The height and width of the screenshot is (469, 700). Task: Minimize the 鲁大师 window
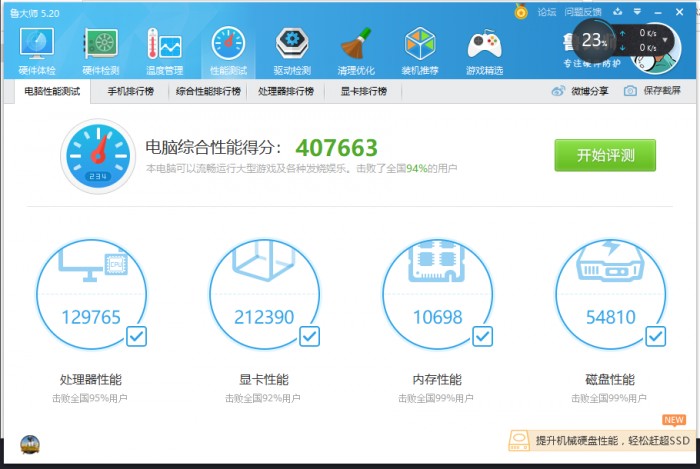click(x=658, y=12)
